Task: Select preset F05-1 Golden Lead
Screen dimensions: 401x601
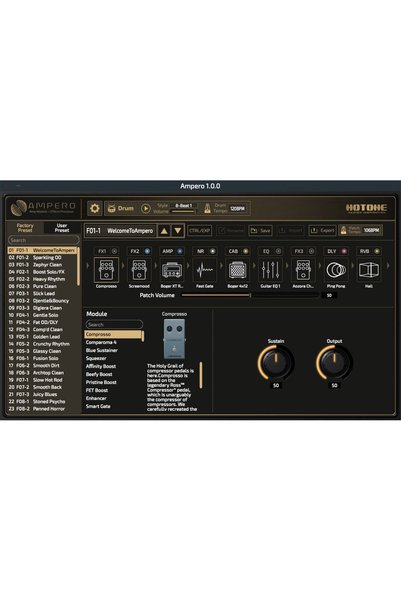Action: pyautogui.click(x=42, y=337)
